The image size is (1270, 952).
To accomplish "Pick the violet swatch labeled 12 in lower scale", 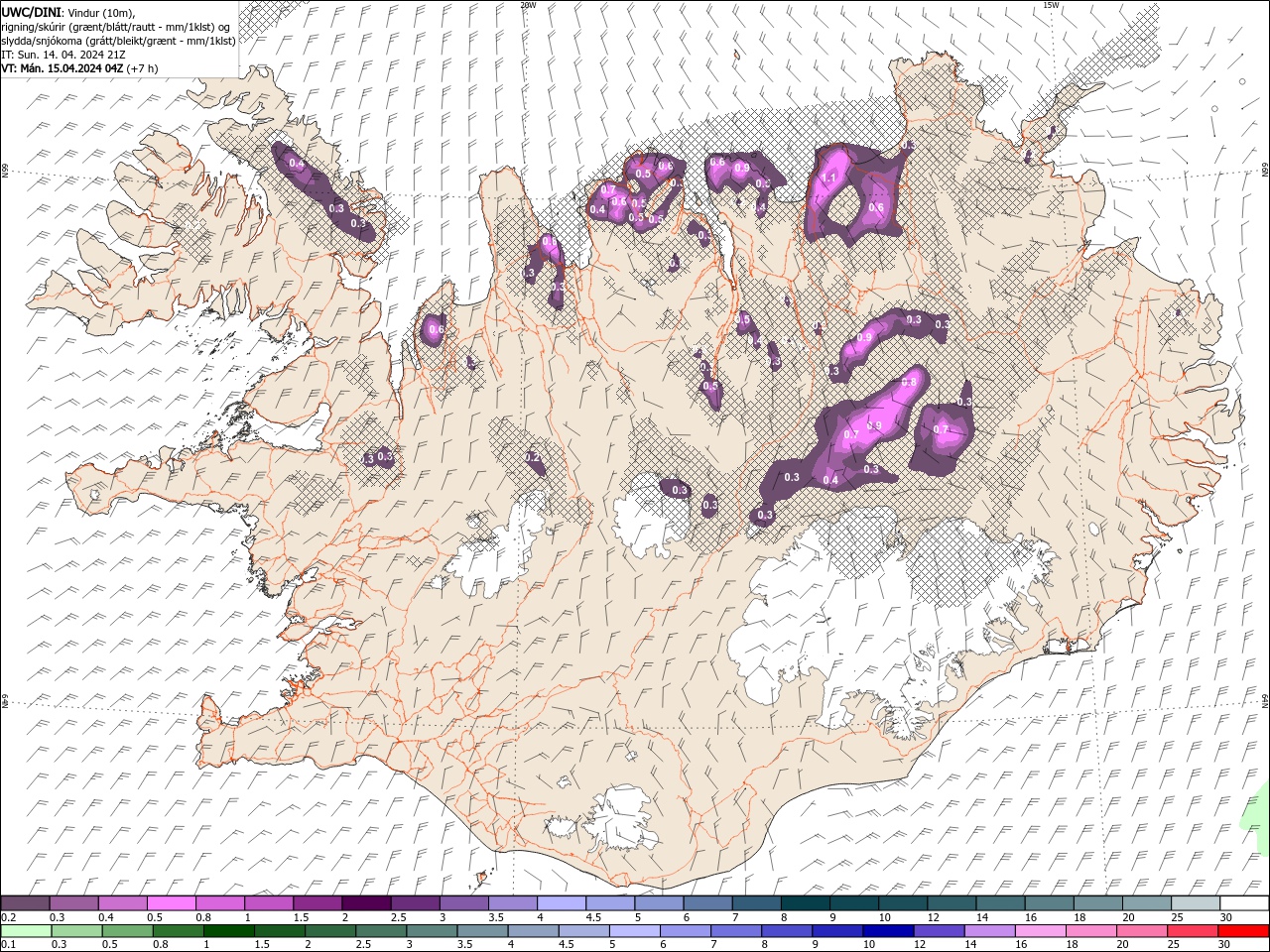I will pos(938,931).
